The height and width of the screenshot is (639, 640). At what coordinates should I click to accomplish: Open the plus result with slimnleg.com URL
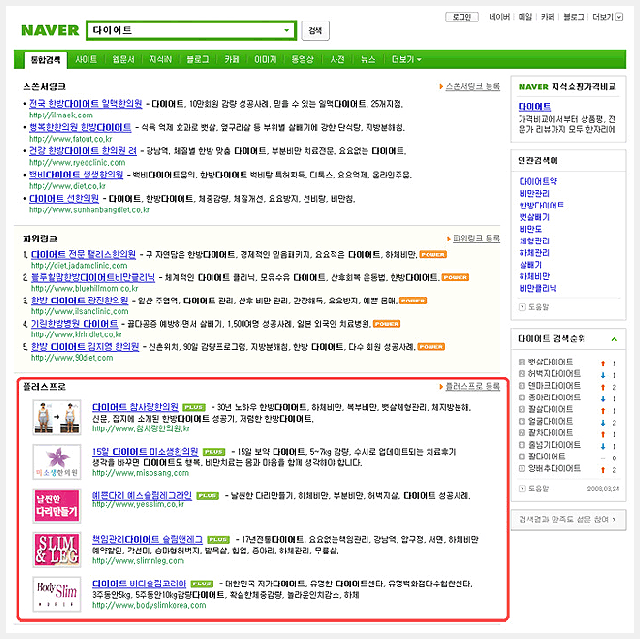click(x=147, y=539)
